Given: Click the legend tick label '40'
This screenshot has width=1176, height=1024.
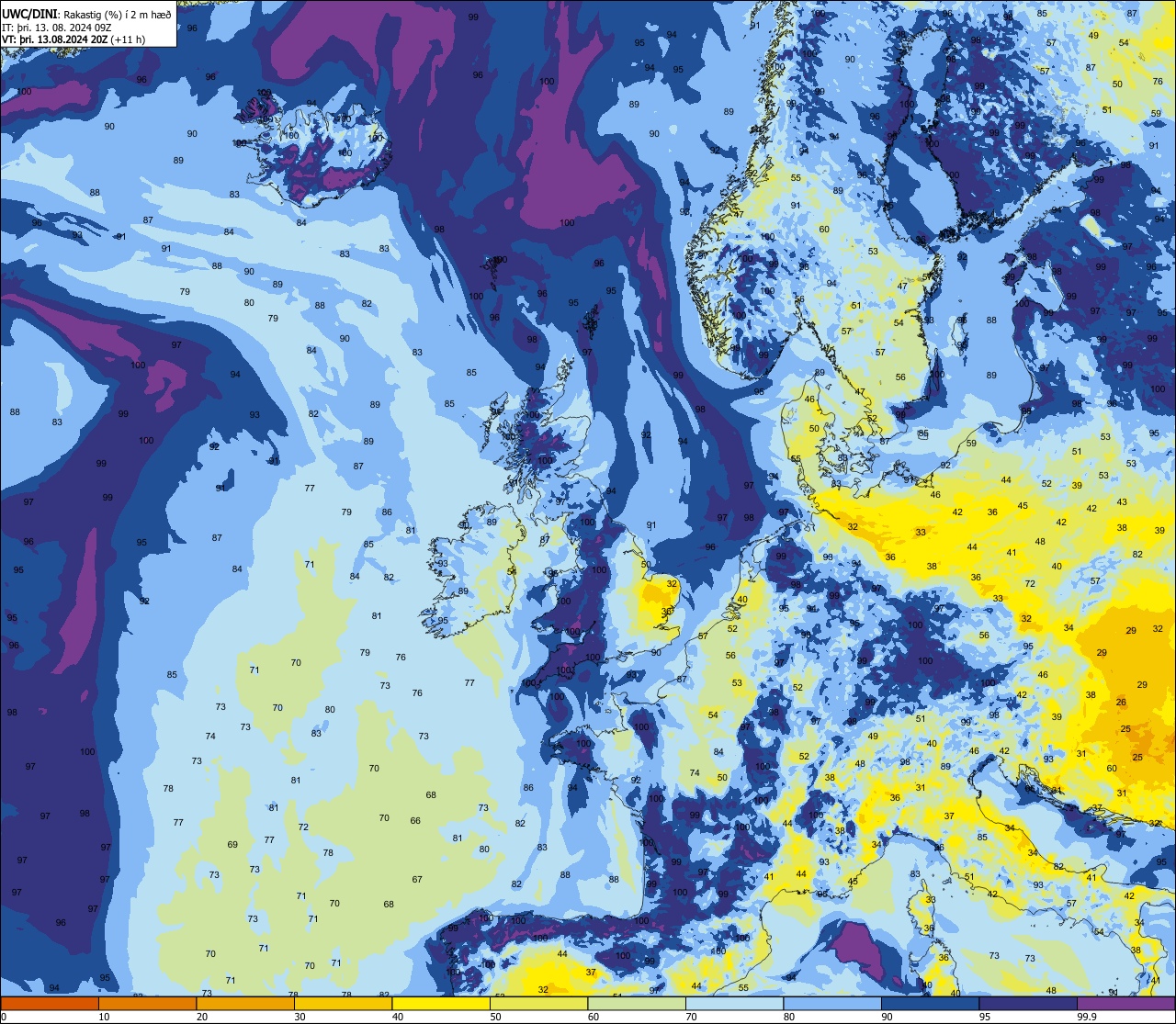Looking at the screenshot, I should [398, 1017].
